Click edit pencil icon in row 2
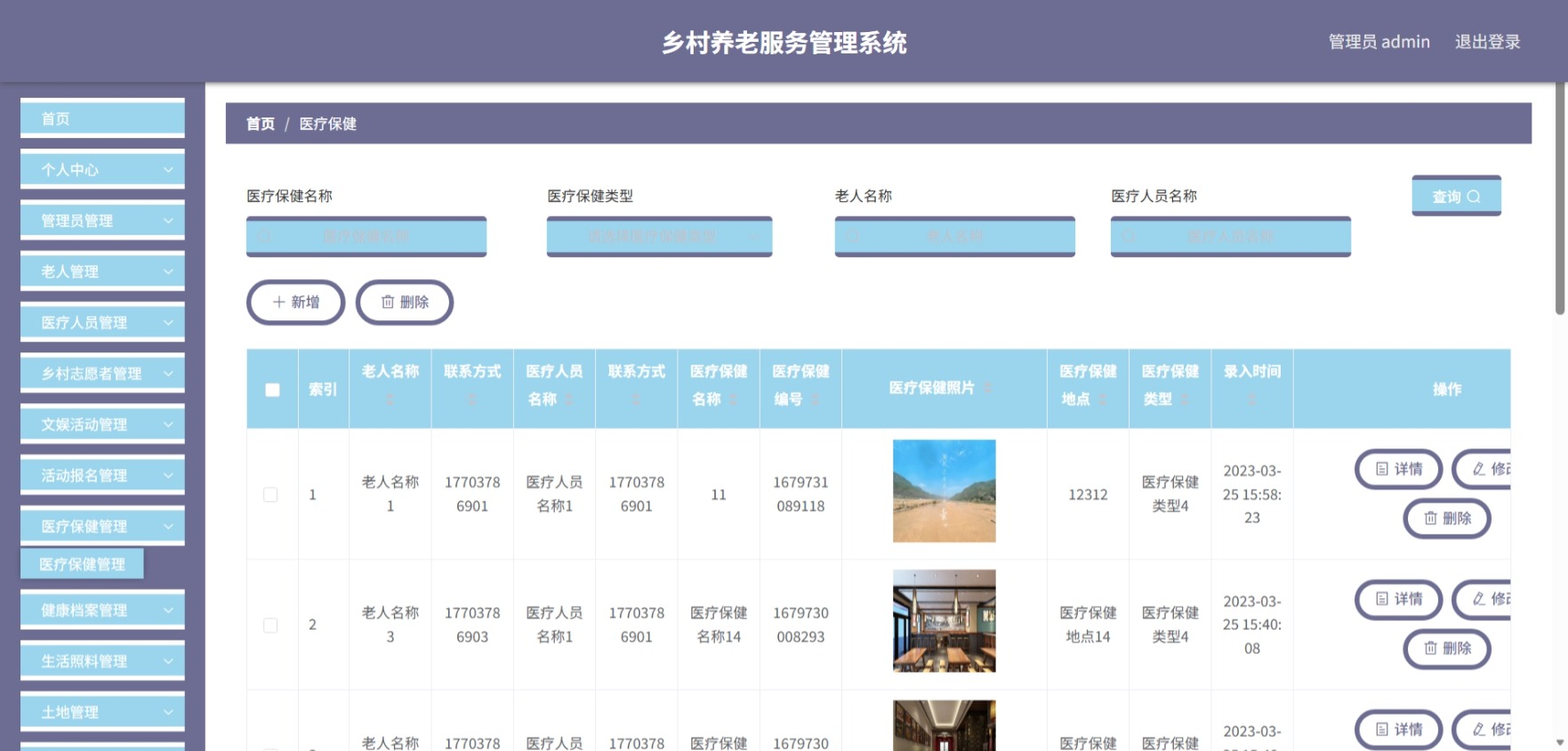Viewport: 1568px width, 751px height. click(x=1479, y=599)
